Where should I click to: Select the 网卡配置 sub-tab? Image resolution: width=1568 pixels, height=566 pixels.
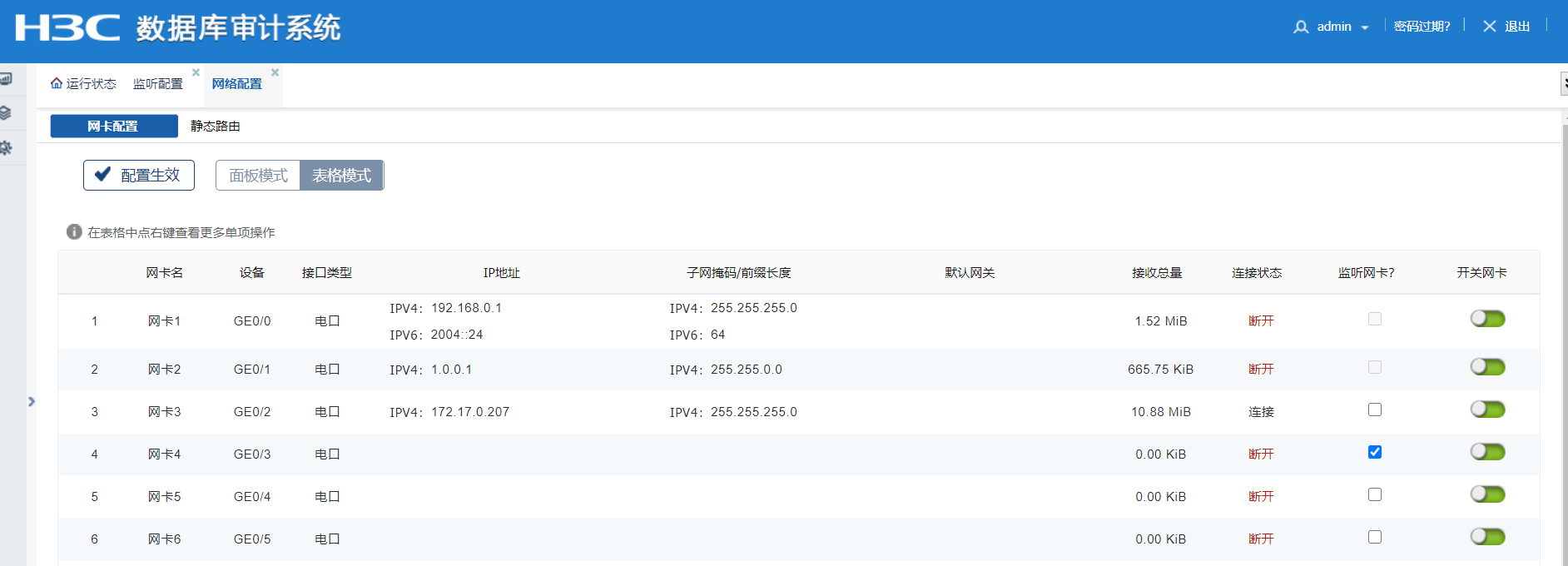pyautogui.click(x=114, y=126)
